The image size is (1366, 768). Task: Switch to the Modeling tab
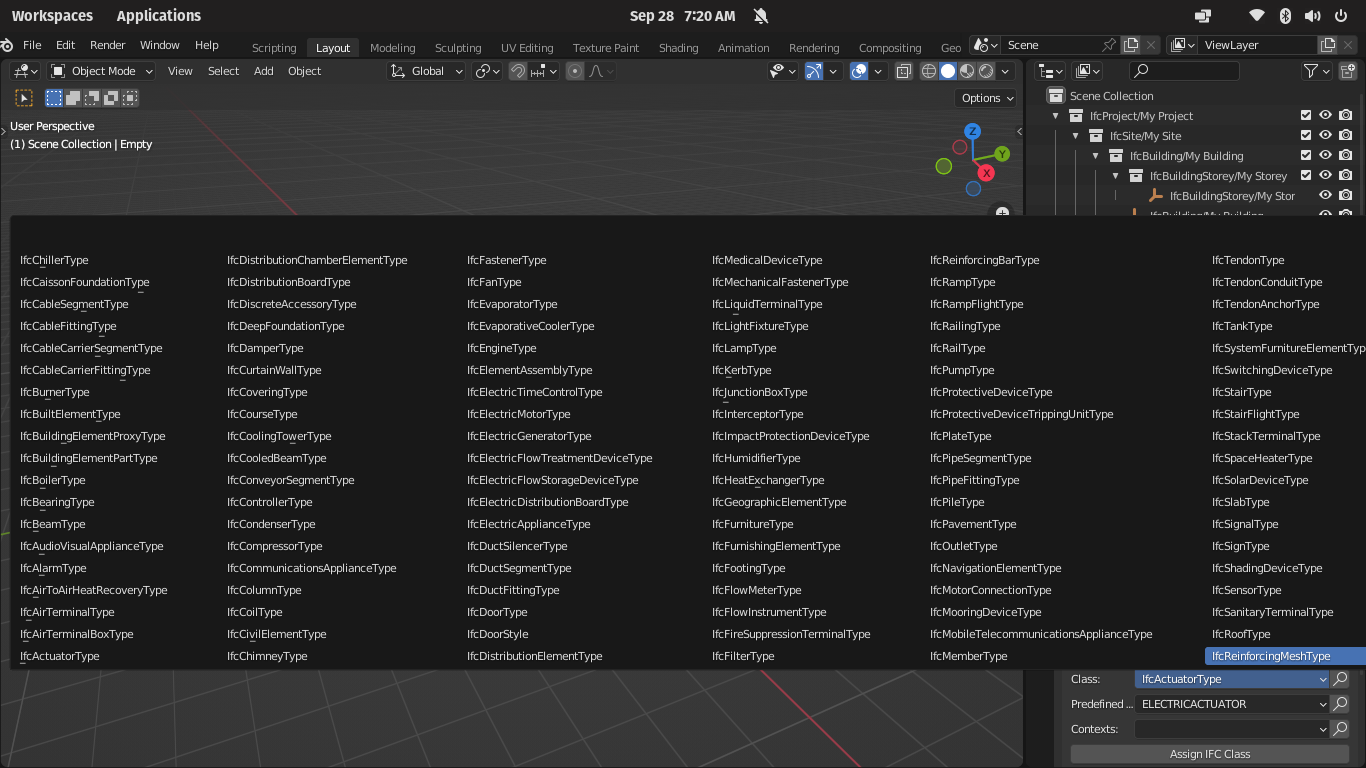click(392, 47)
